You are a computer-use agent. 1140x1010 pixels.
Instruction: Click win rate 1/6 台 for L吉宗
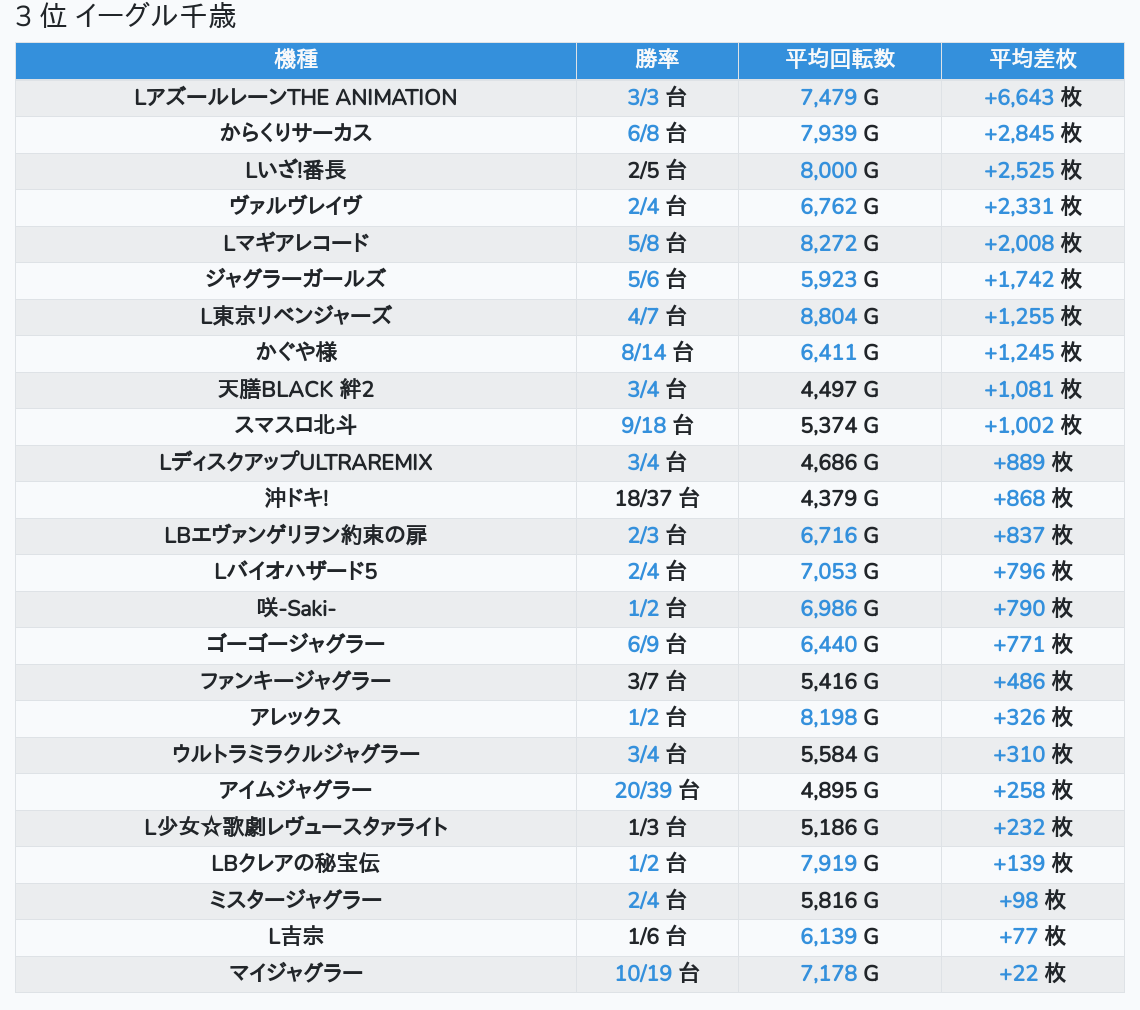click(x=657, y=937)
